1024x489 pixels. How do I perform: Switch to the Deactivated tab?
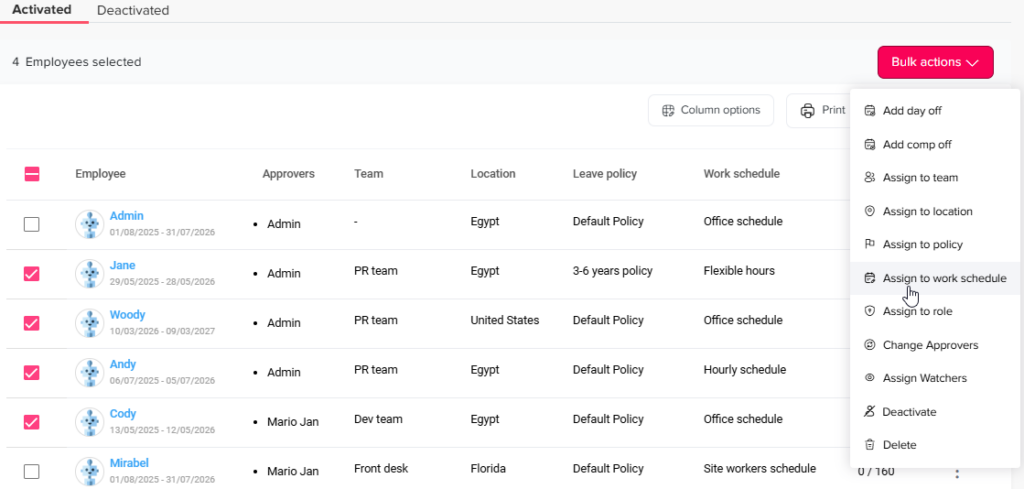(133, 10)
